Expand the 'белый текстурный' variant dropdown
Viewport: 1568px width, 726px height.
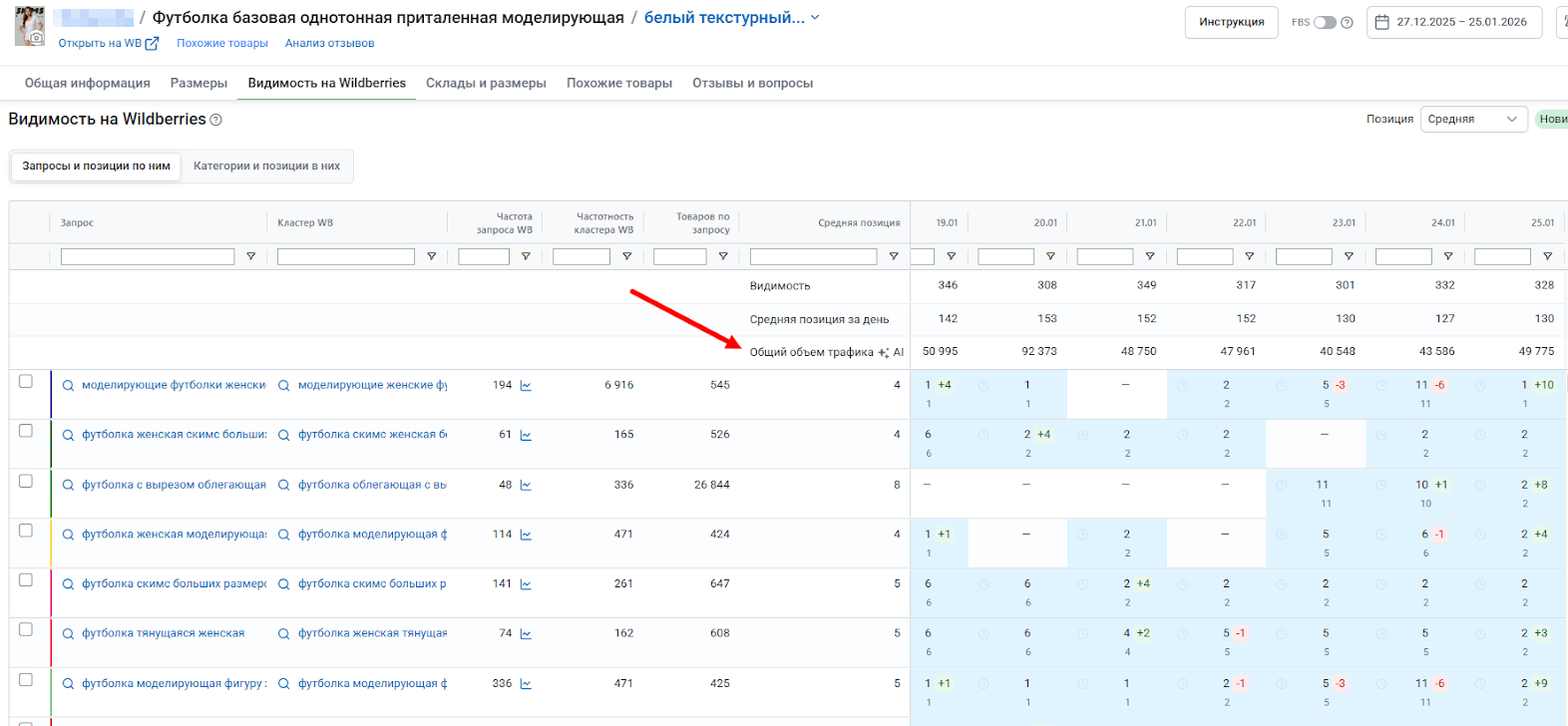pos(815,18)
